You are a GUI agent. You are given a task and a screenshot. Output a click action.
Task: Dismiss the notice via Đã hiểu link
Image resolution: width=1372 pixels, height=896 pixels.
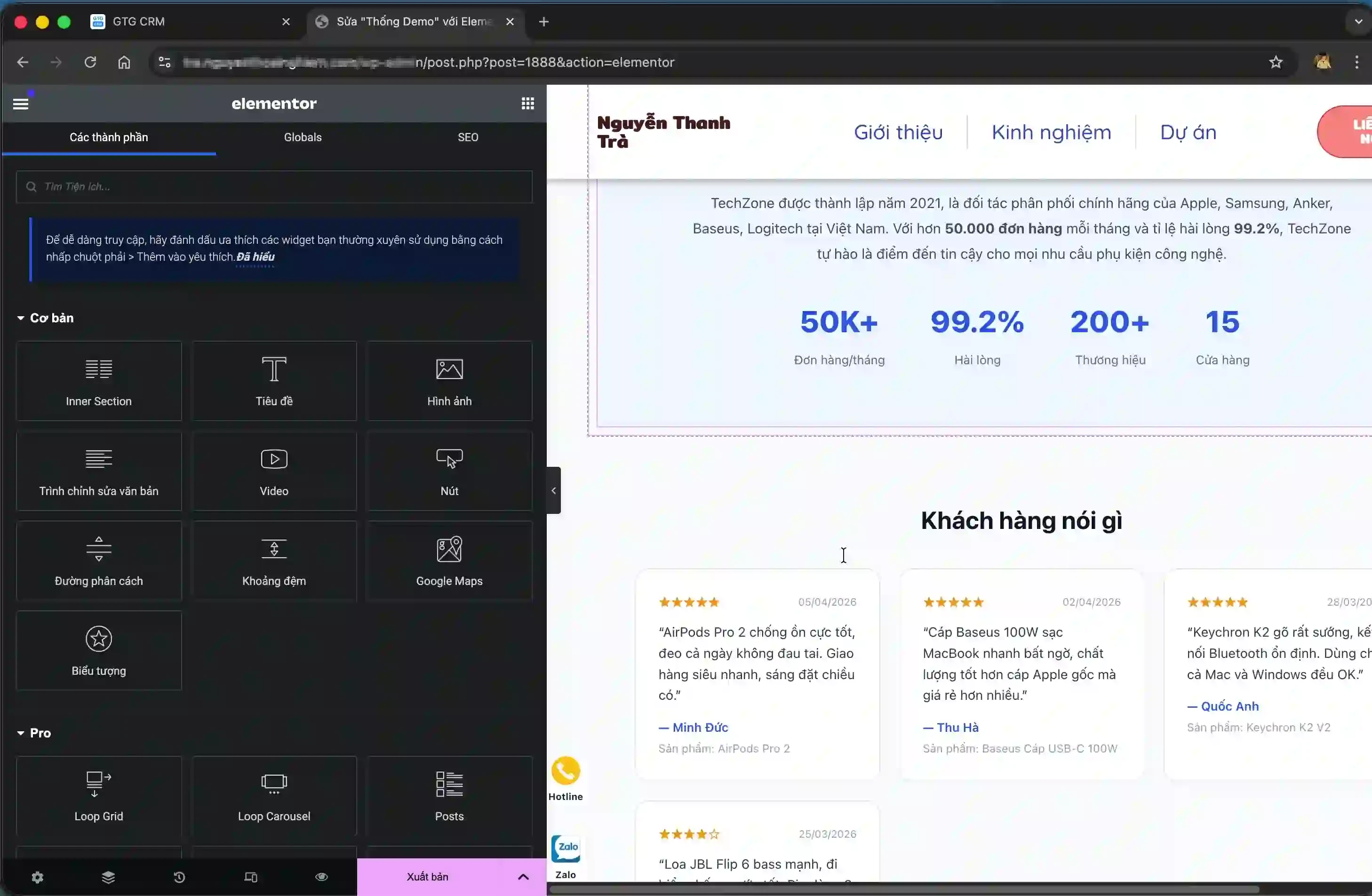(256, 257)
